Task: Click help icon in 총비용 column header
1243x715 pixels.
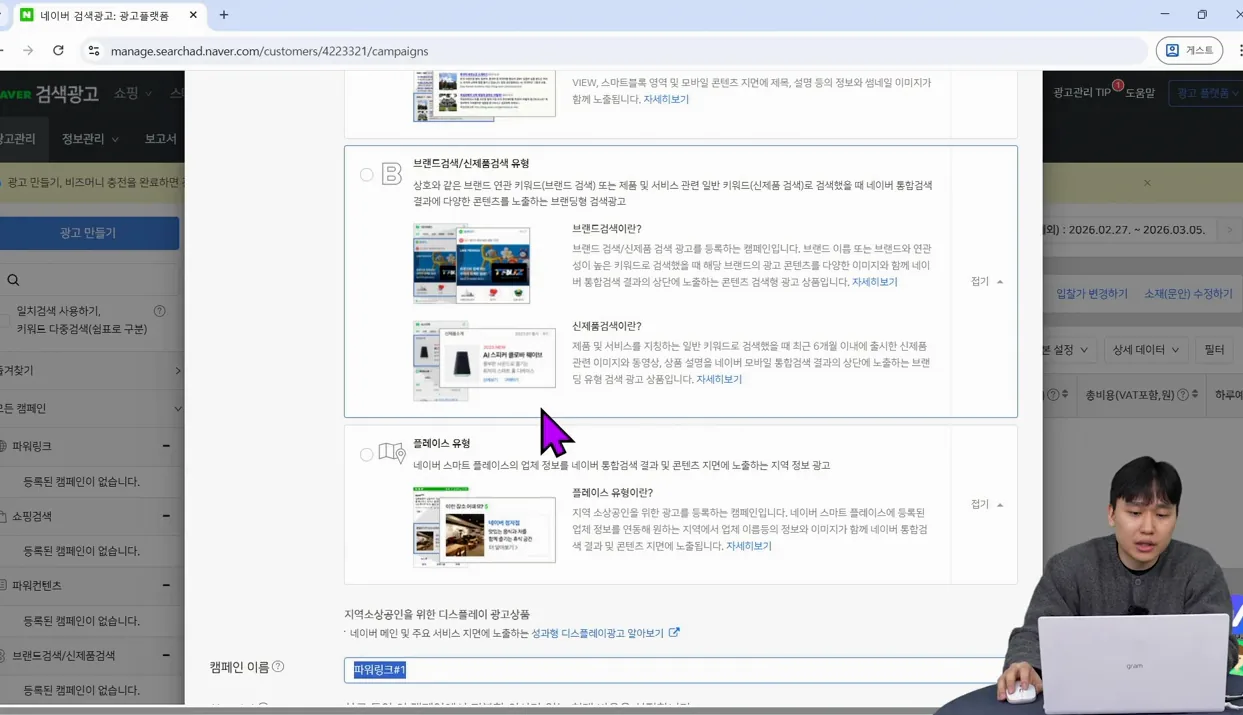Action: coord(1183,395)
